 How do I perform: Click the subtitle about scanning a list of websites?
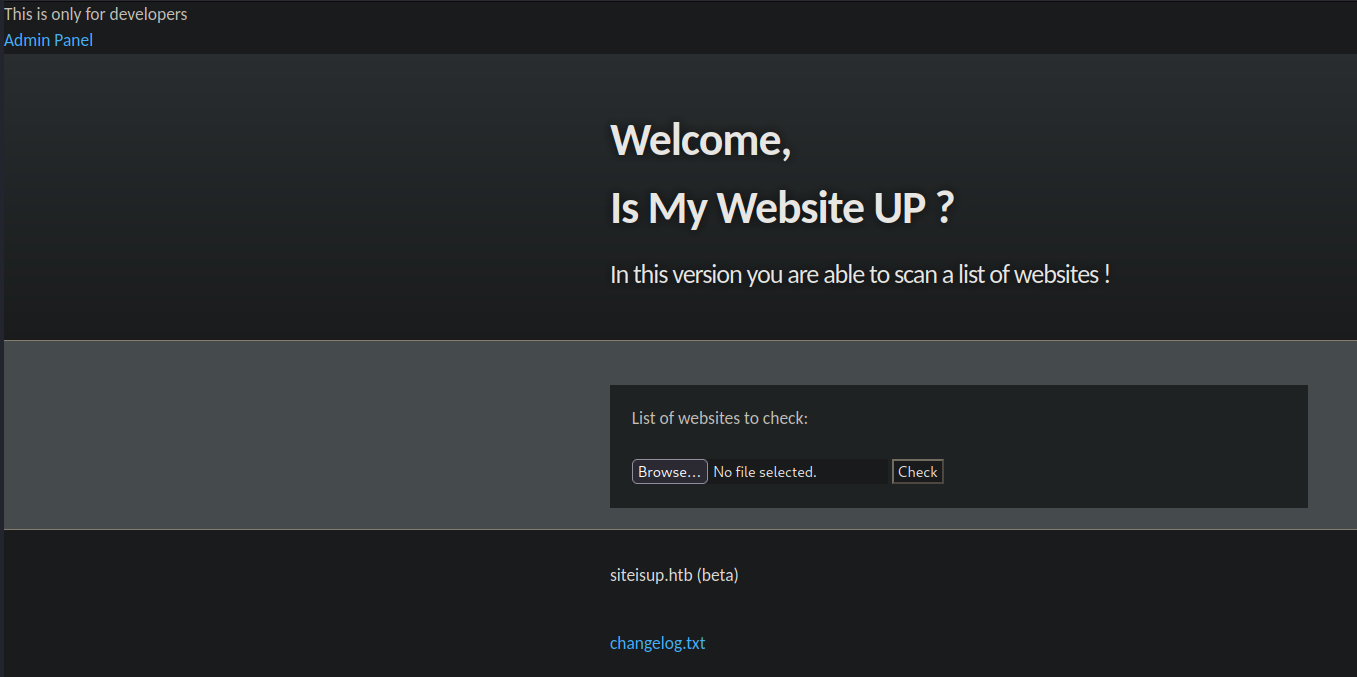(859, 274)
